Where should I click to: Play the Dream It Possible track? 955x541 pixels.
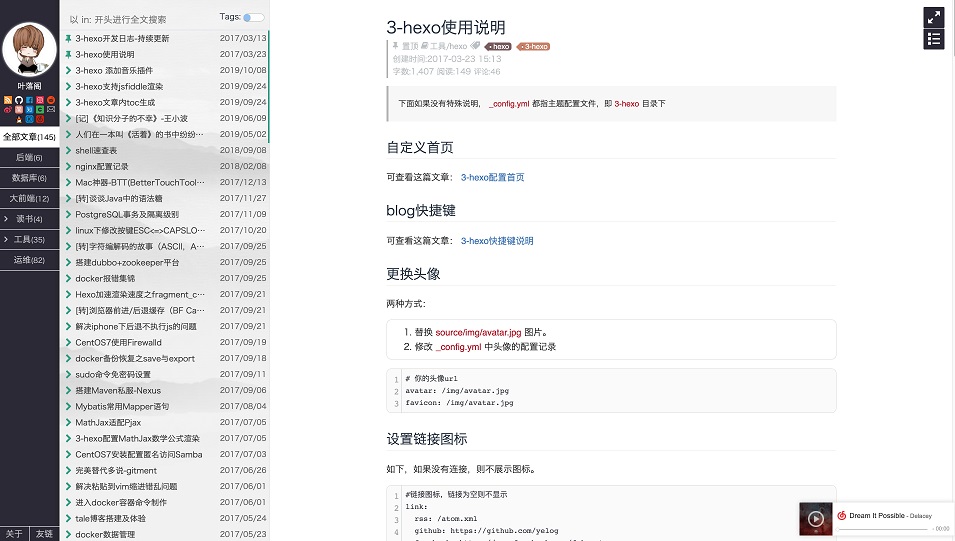tap(816, 518)
